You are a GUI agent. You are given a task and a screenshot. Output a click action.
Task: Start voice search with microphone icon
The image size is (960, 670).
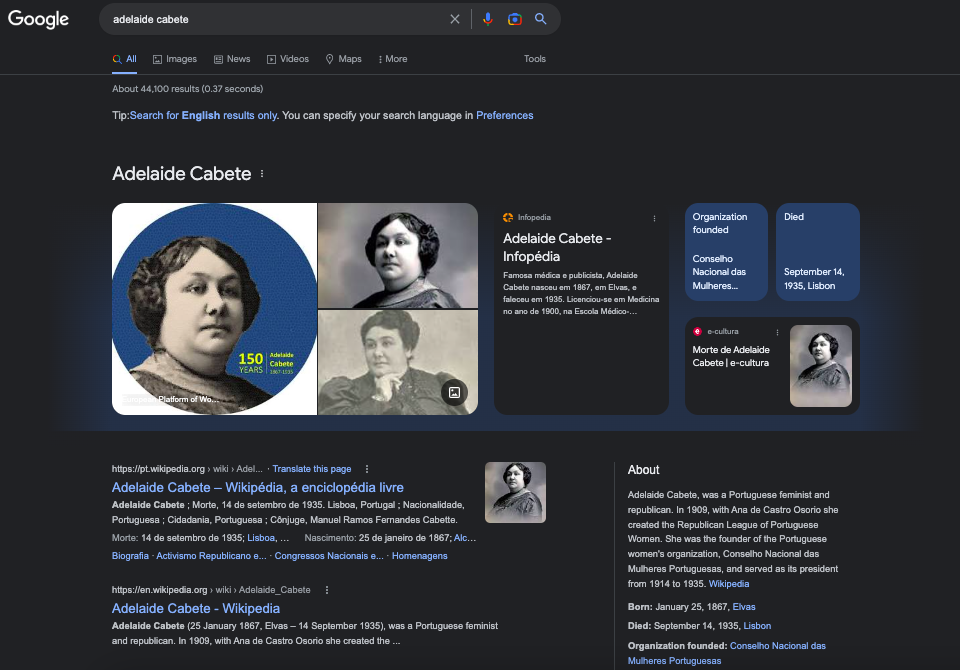pyautogui.click(x=488, y=19)
